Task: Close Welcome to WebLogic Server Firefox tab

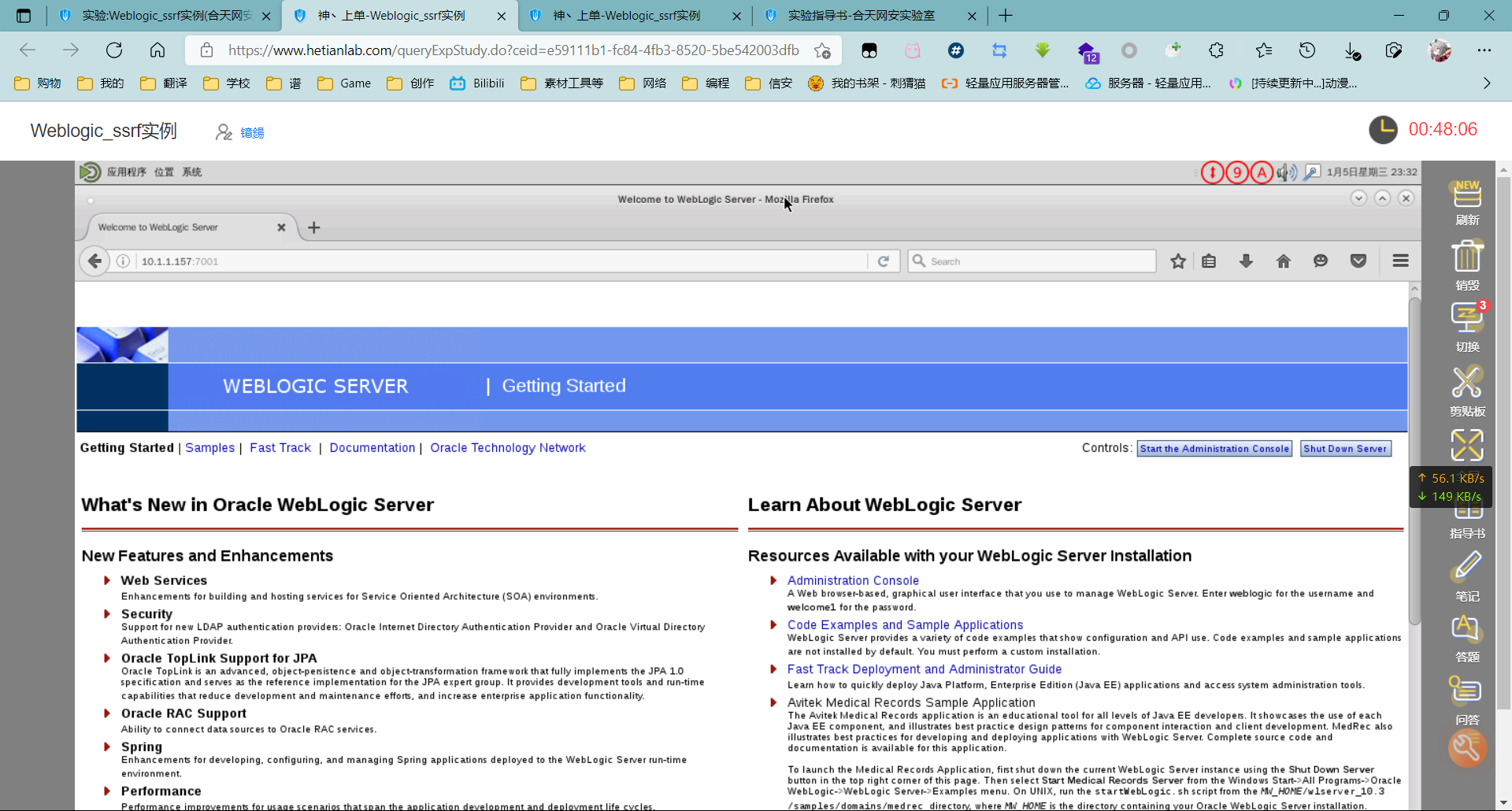Action: click(281, 228)
